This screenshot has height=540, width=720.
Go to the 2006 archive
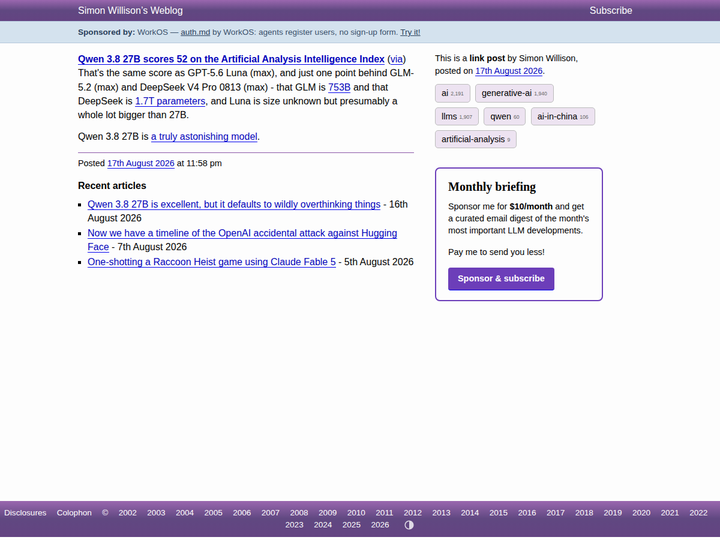pos(242,513)
